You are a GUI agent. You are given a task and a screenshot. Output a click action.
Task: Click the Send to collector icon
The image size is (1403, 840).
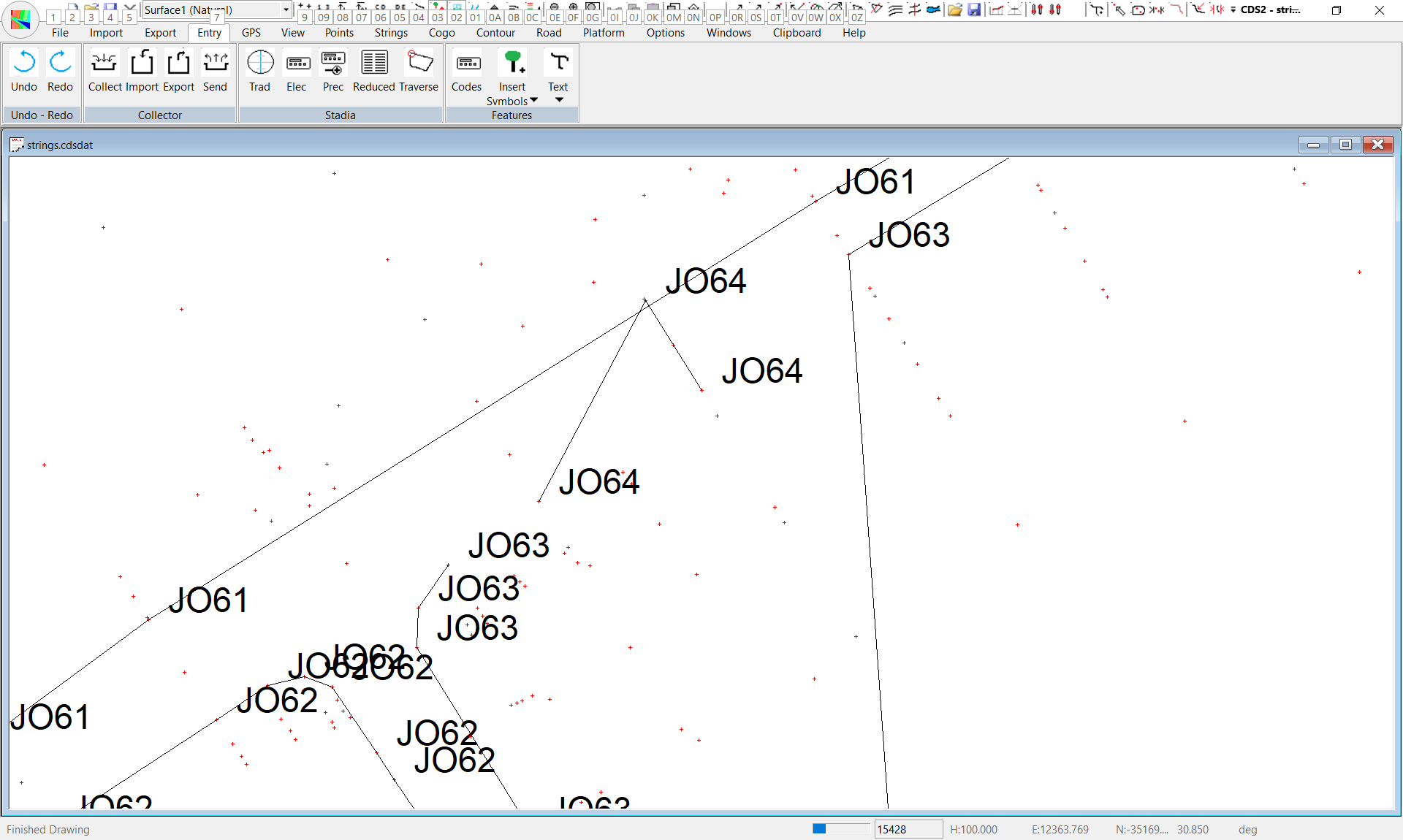[x=215, y=70]
